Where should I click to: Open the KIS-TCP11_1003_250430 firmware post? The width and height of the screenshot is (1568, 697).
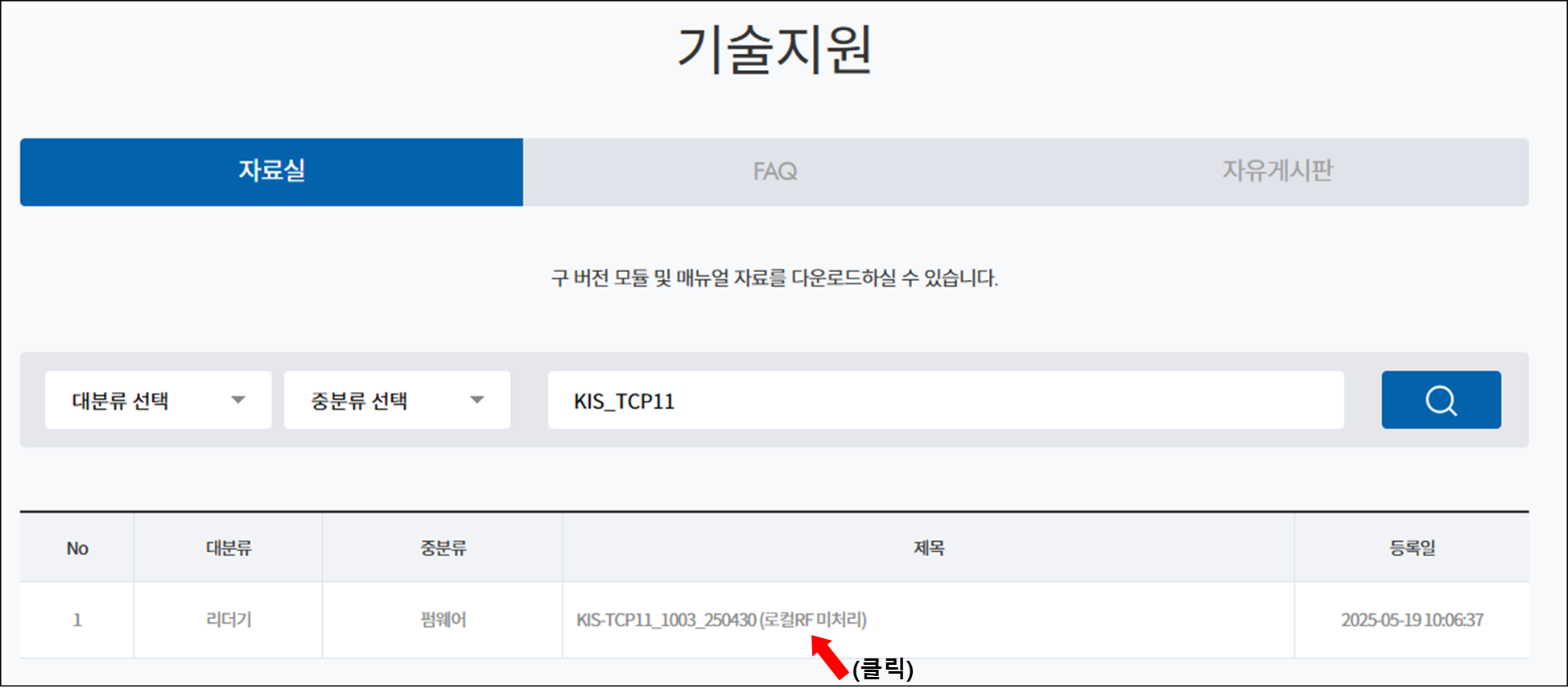pos(721,620)
